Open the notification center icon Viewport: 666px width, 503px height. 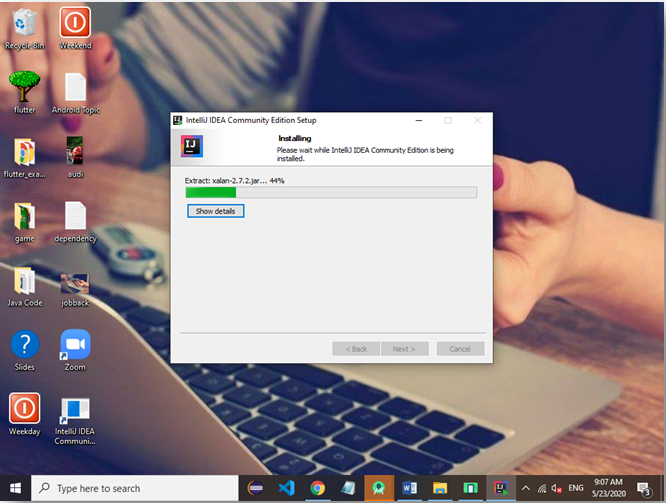[644, 489]
